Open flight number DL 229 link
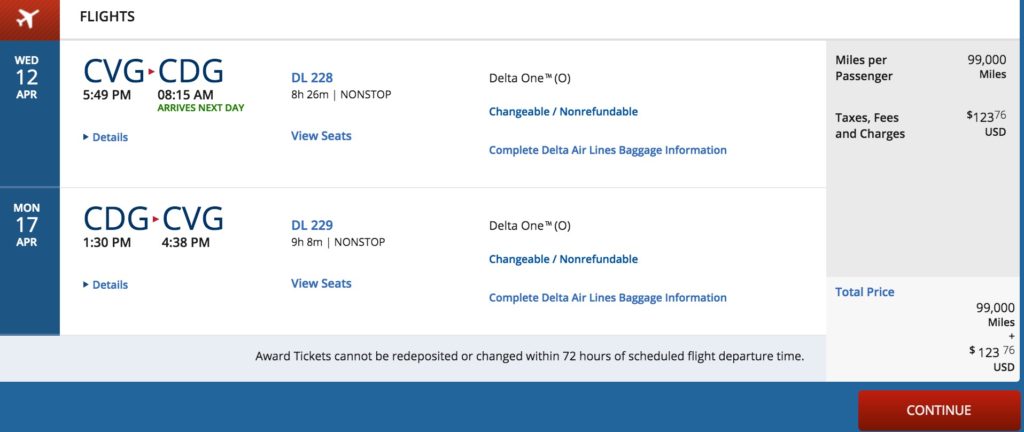 312,225
